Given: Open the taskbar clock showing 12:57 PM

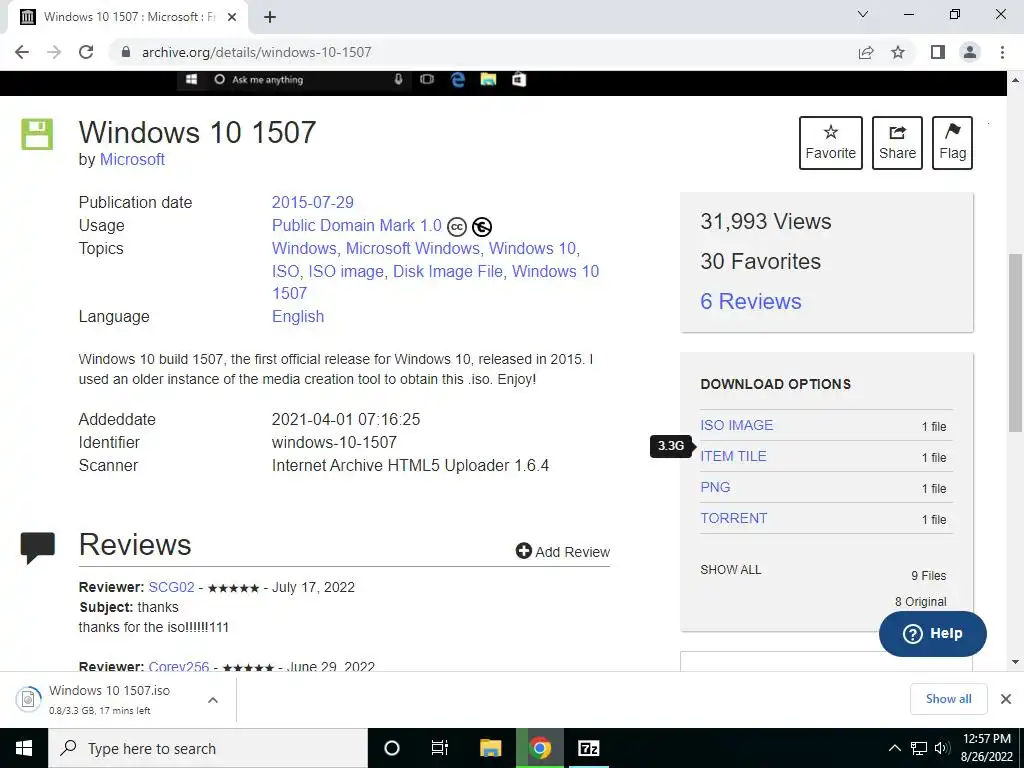Looking at the screenshot, I should coord(987,748).
